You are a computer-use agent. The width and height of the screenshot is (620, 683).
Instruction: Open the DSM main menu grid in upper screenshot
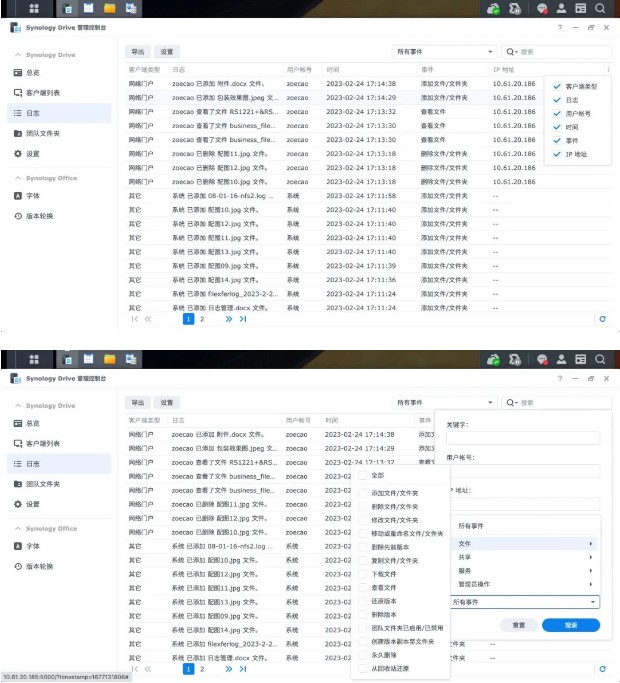coord(34,8)
